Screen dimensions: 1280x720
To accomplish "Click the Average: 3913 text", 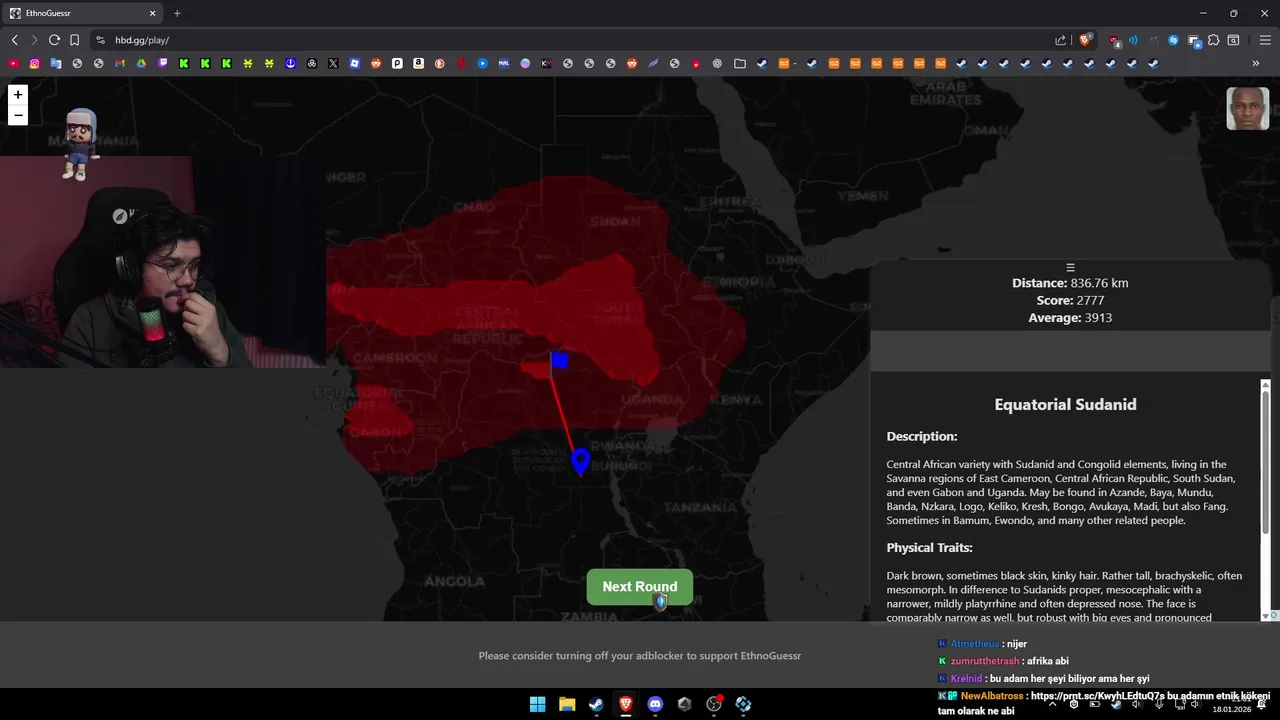I will click(1070, 317).
